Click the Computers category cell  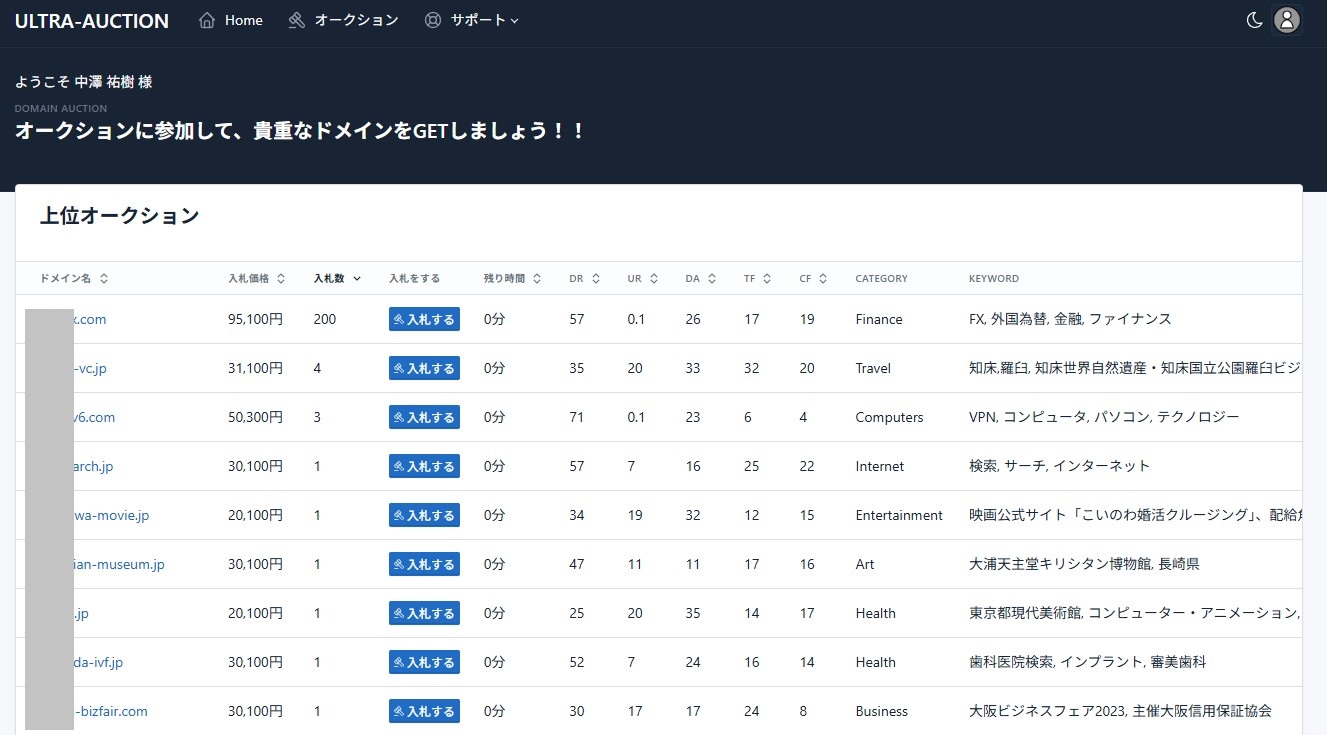(x=890, y=417)
